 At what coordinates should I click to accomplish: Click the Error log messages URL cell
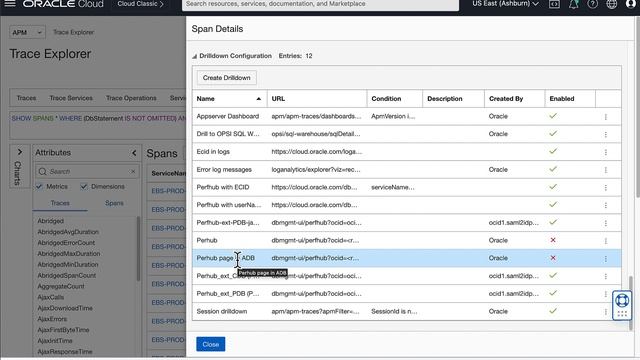[316, 169]
